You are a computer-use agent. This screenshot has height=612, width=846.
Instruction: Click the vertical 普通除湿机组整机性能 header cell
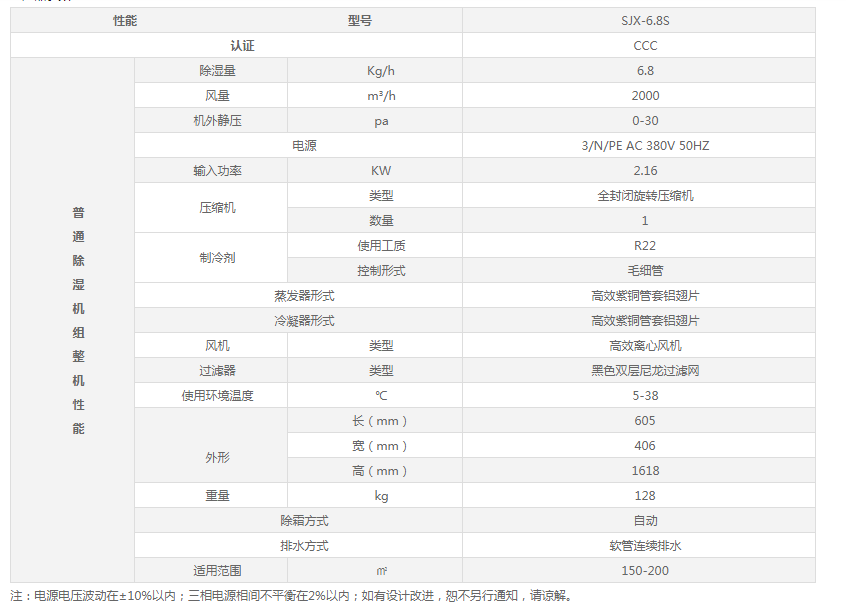click(x=78, y=320)
